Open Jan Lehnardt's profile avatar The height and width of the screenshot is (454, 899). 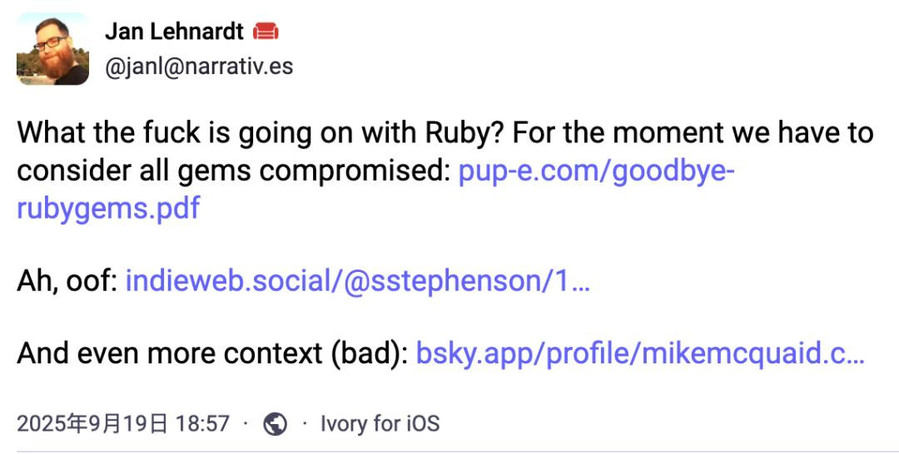pos(53,49)
